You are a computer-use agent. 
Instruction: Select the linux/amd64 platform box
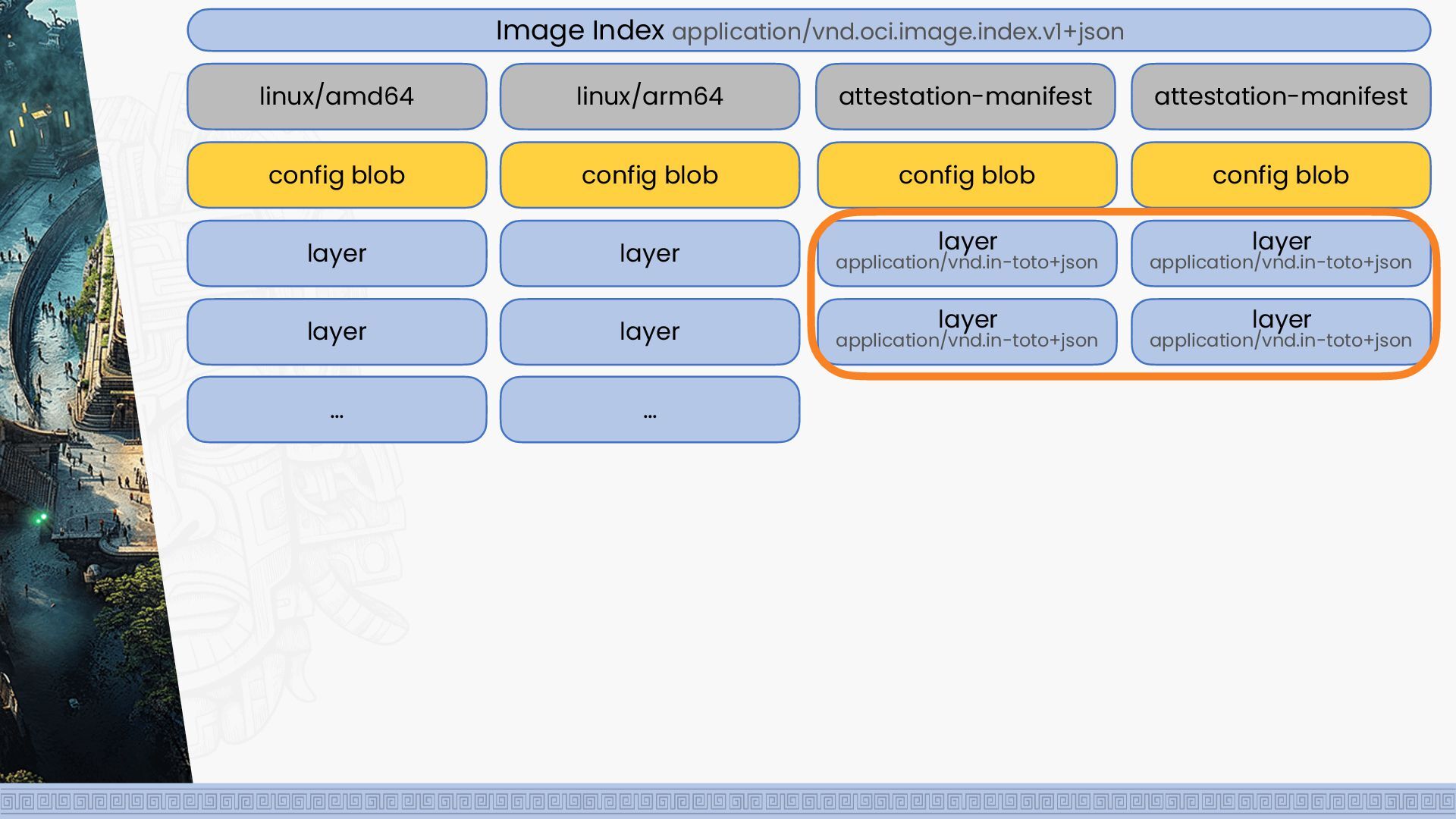click(x=337, y=96)
